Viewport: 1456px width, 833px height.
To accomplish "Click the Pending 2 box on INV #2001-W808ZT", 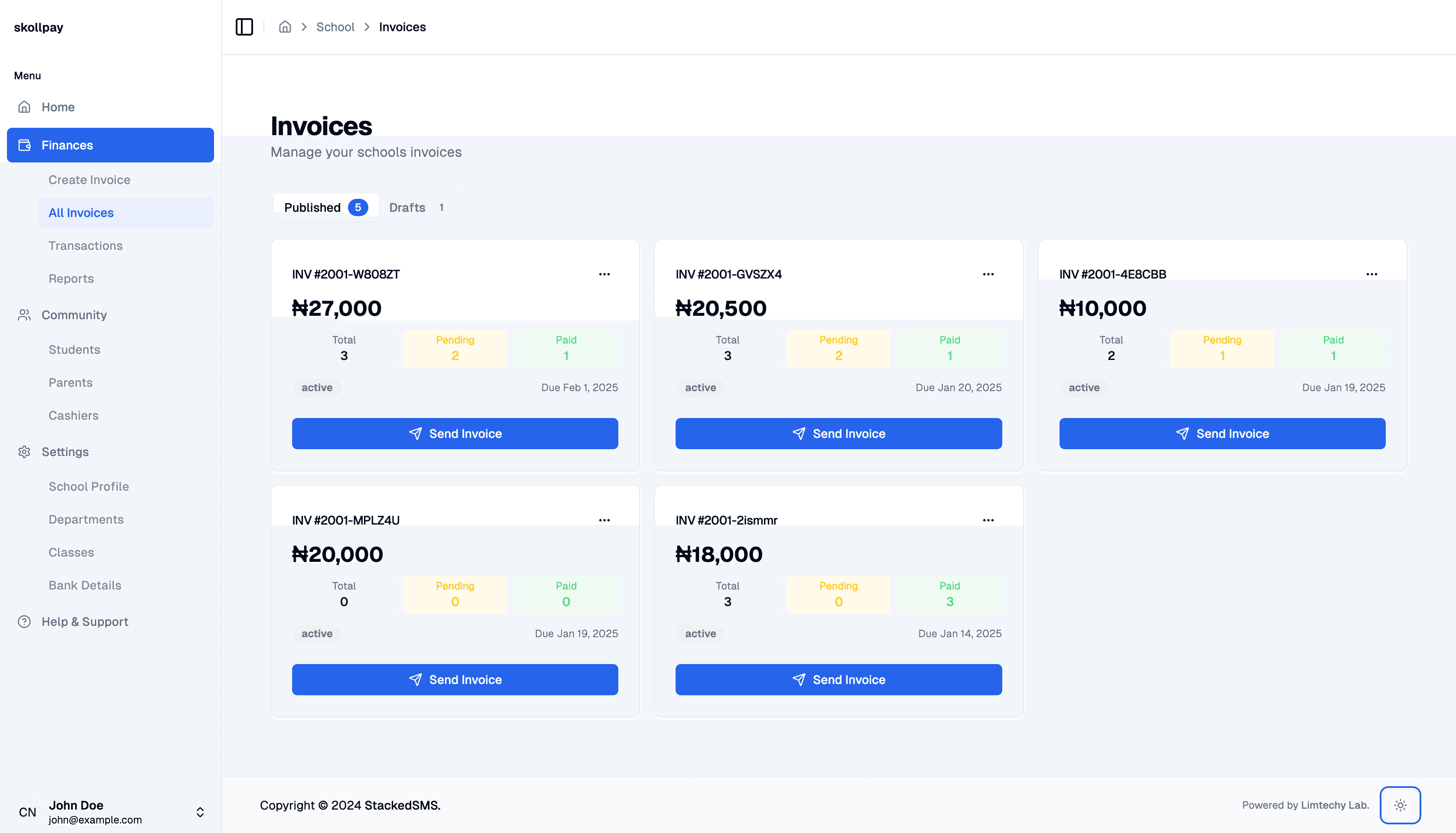I will pyautogui.click(x=455, y=348).
